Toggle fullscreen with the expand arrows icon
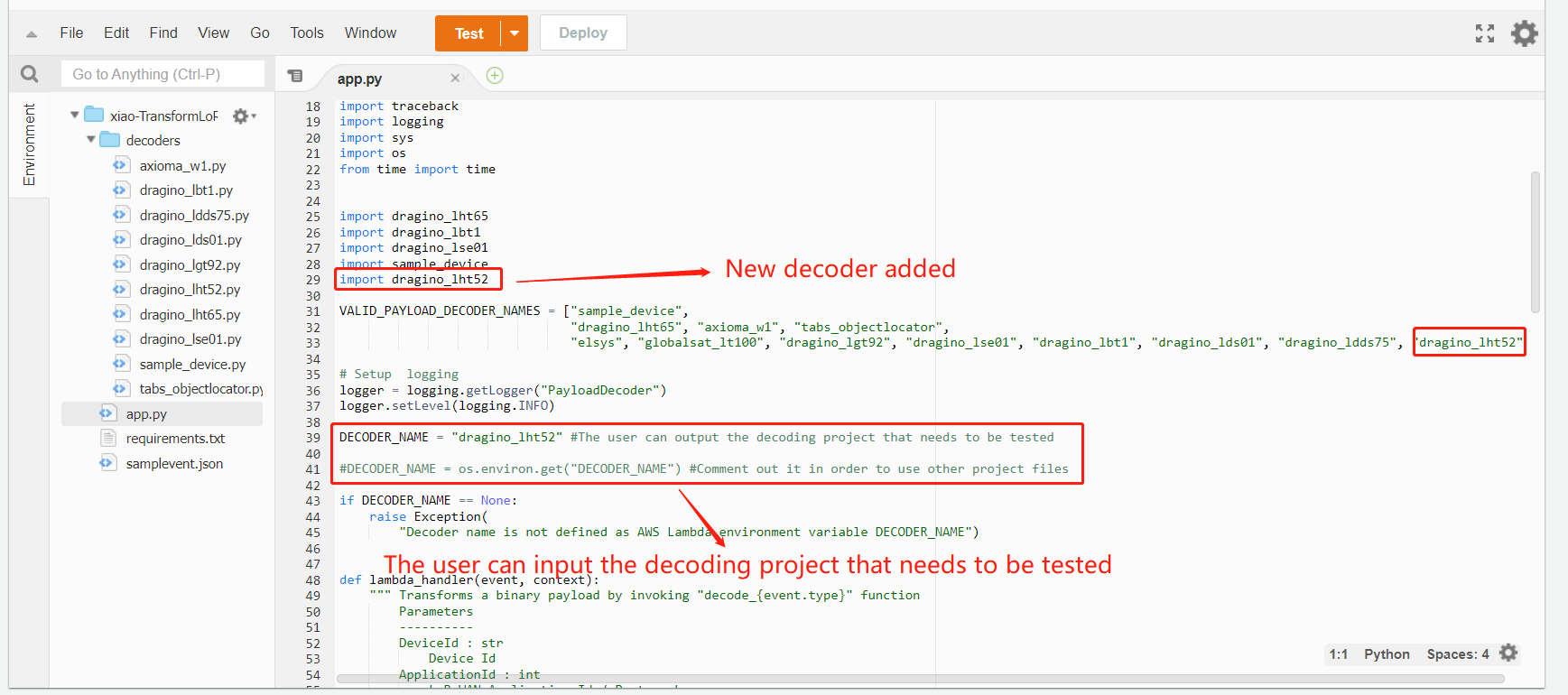The width and height of the screenshot is (1568, 695). pyautogui.click(x=1485, y=33)
